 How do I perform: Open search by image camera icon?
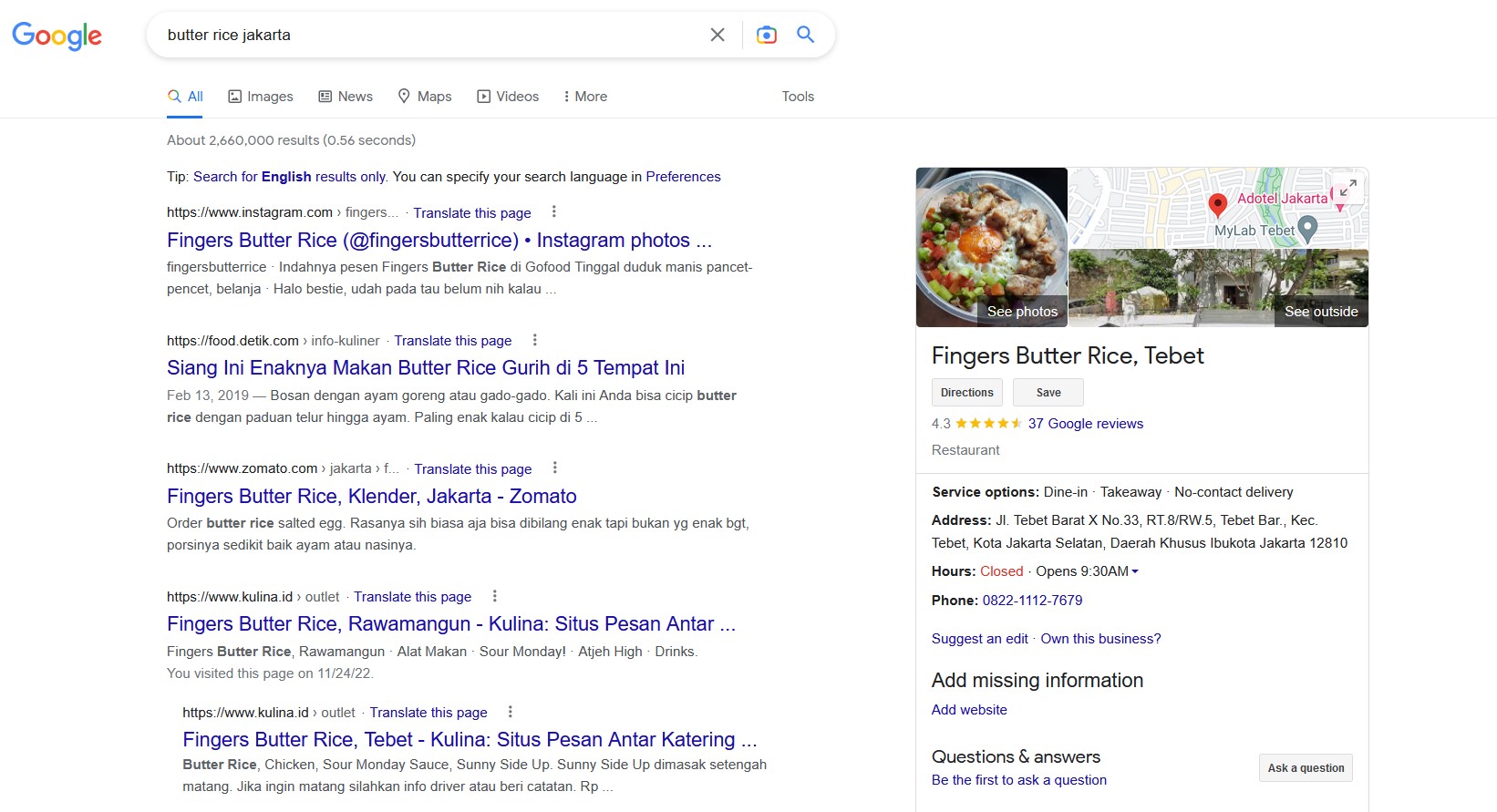click(x=767, y=35)
